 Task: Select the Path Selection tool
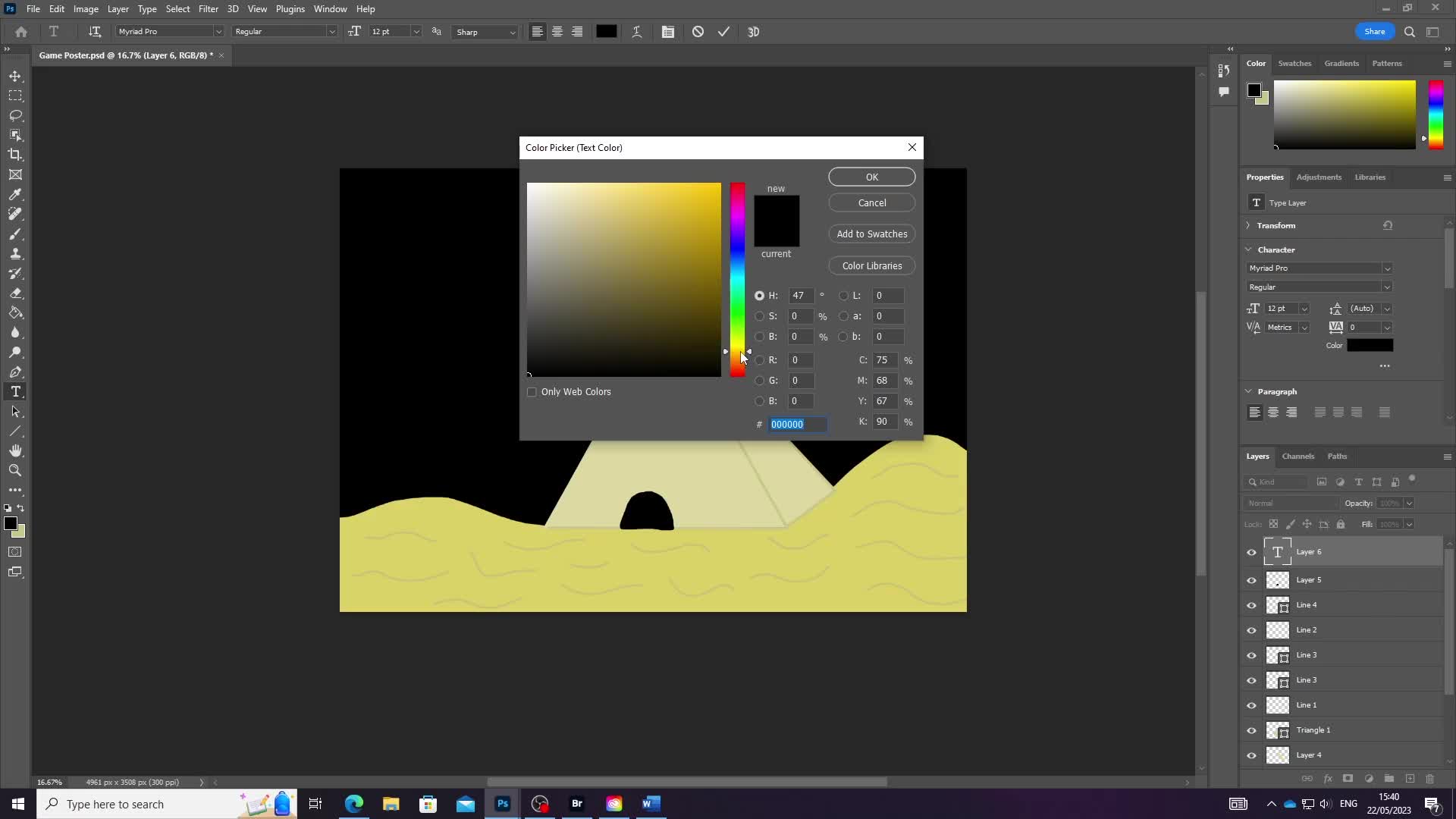(15, 411)
